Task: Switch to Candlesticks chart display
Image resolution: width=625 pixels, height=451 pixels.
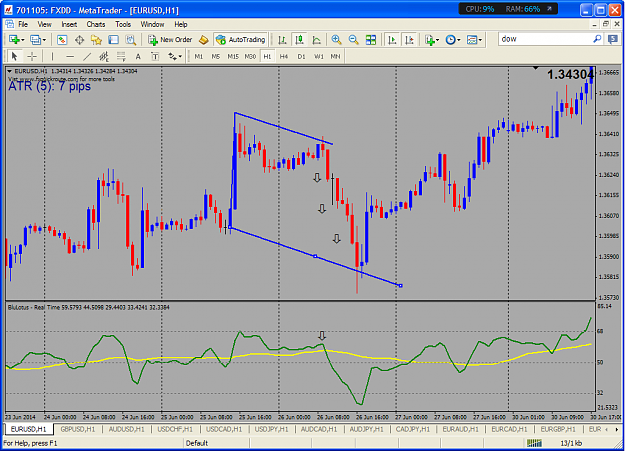Action: coord(299,39)
